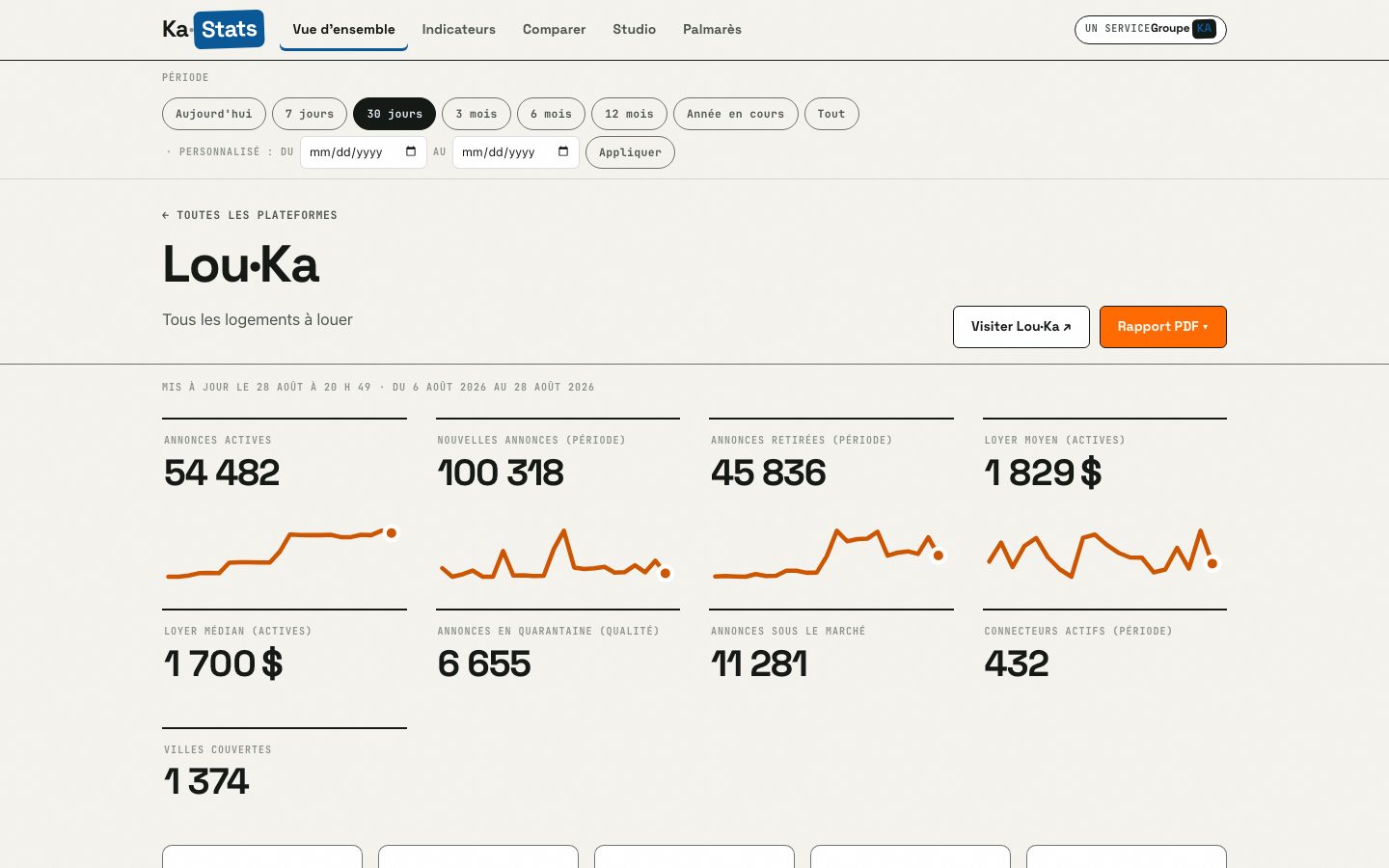Click the Ka·Stats logo

tap(213, 29)
